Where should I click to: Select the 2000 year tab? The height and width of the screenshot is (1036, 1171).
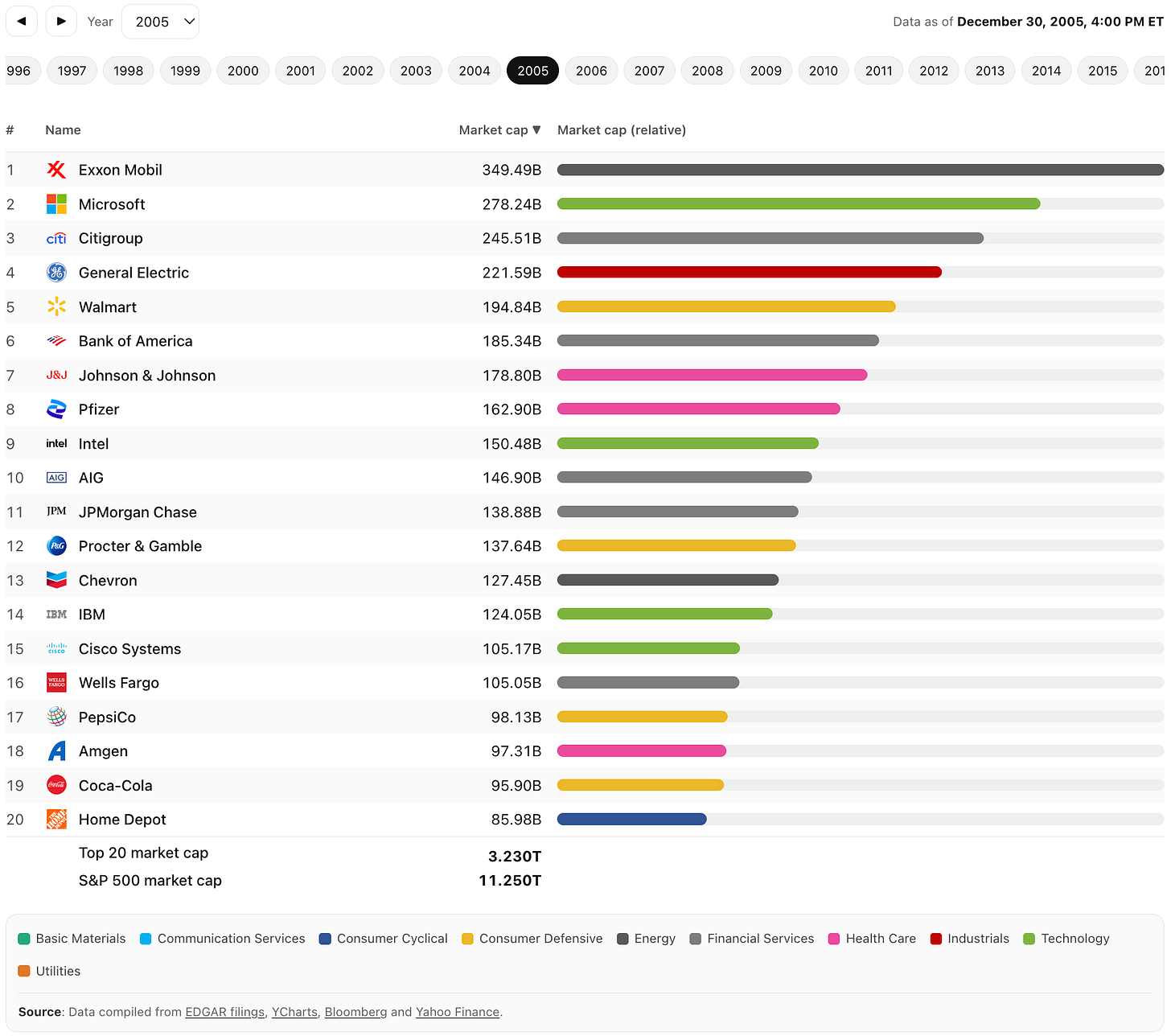(x=243, y=71)
